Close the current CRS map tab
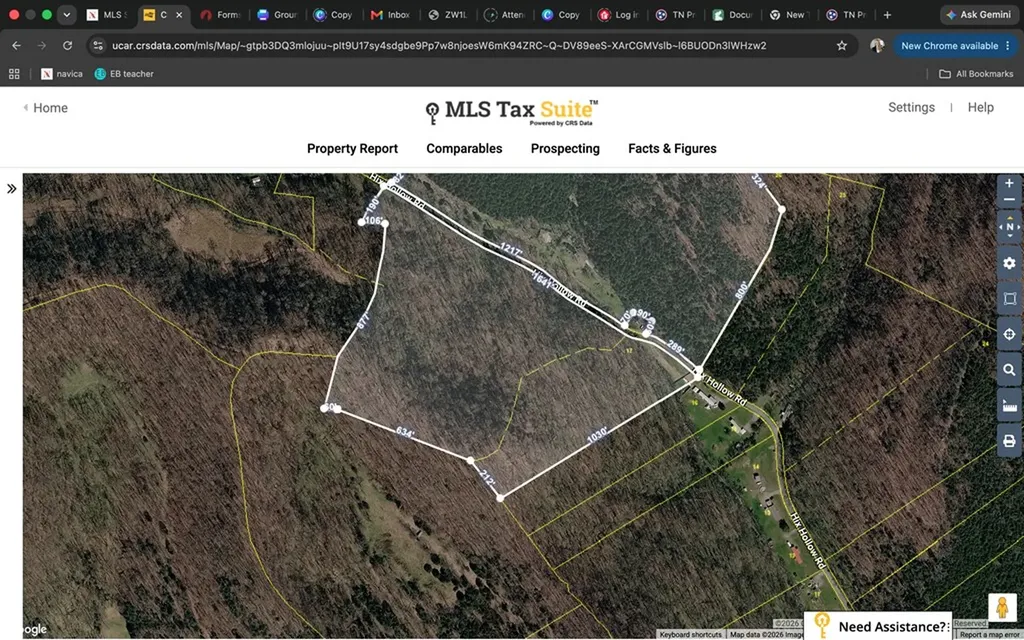The height and width of the screenshot is (640, 1024). [179, 14]
